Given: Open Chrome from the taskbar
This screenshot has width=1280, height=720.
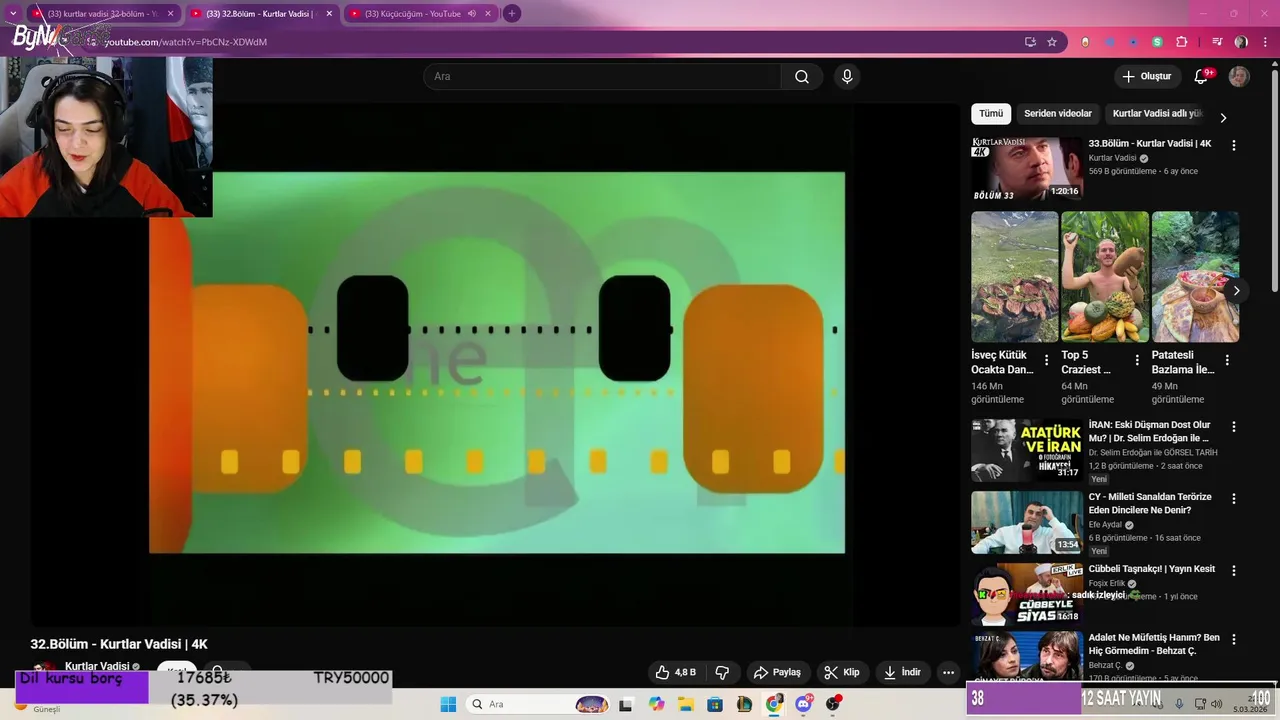Looking at the screenshot, I should [x=774, y=704].
